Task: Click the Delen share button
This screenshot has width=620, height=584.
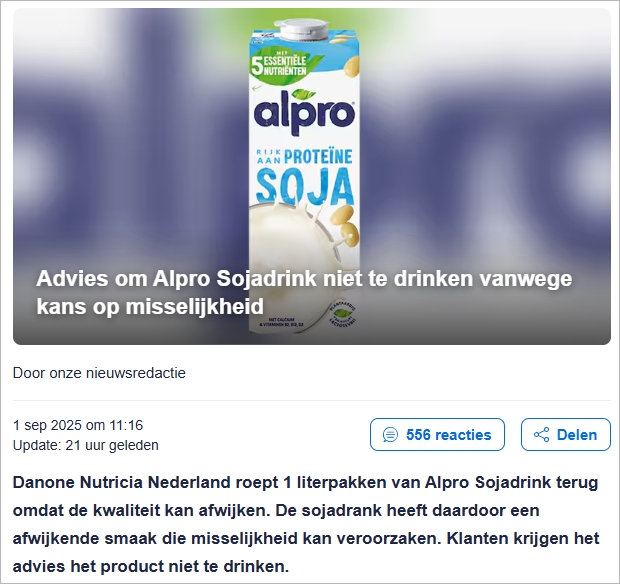Action: (x=566, y=435)
